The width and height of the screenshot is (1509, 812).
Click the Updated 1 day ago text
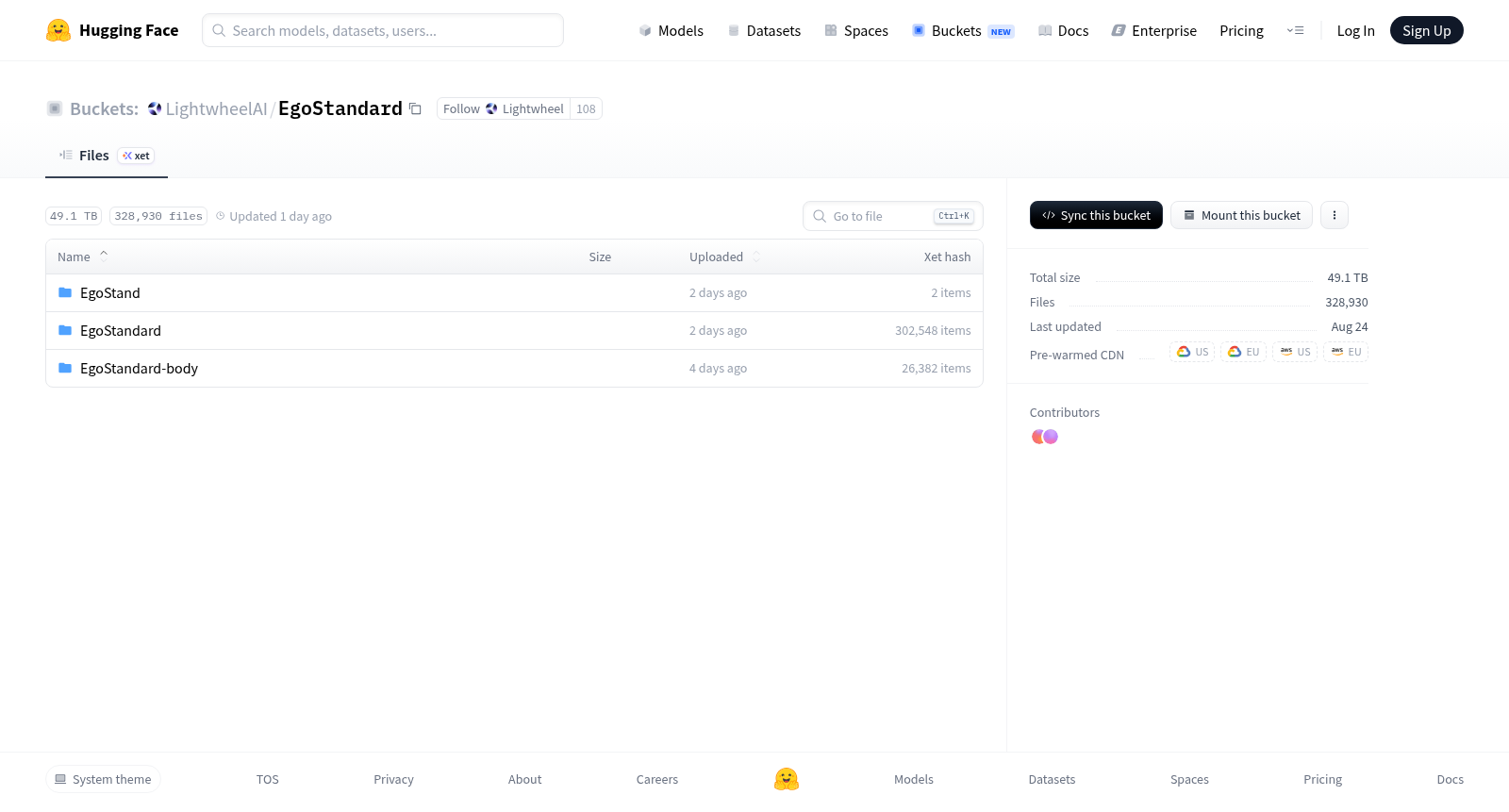tap(274, 216)
